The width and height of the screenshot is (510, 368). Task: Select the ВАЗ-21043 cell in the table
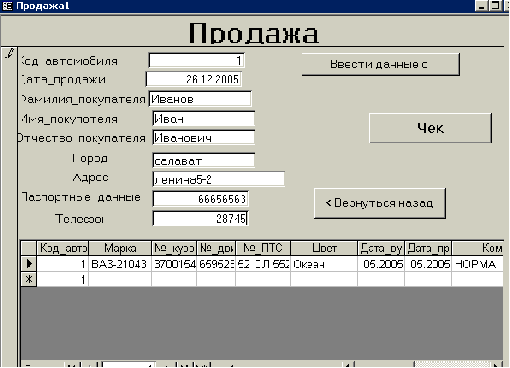point(120,264)
